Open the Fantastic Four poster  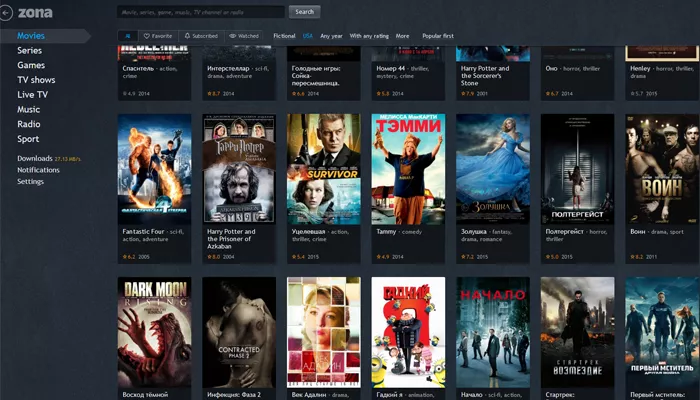tap(154, 169)
